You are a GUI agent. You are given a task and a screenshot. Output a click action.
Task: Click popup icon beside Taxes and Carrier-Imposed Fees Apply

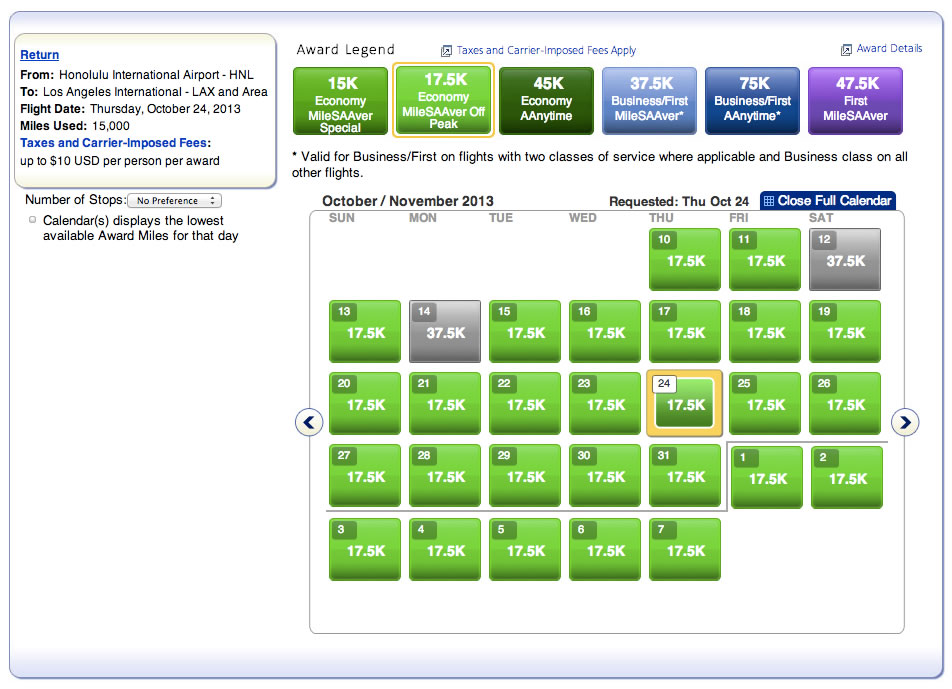(446, 51)
